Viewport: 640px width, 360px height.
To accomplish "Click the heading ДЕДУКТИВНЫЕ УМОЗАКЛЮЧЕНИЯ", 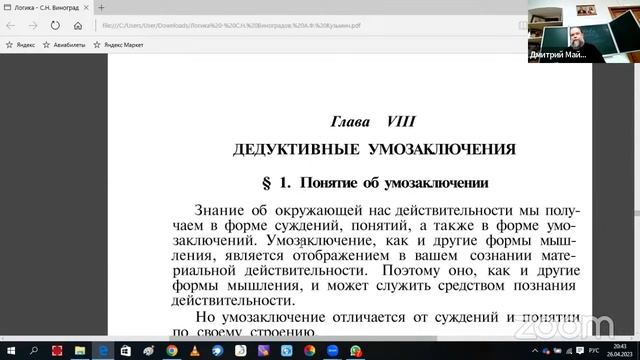I will click(374, 149).
